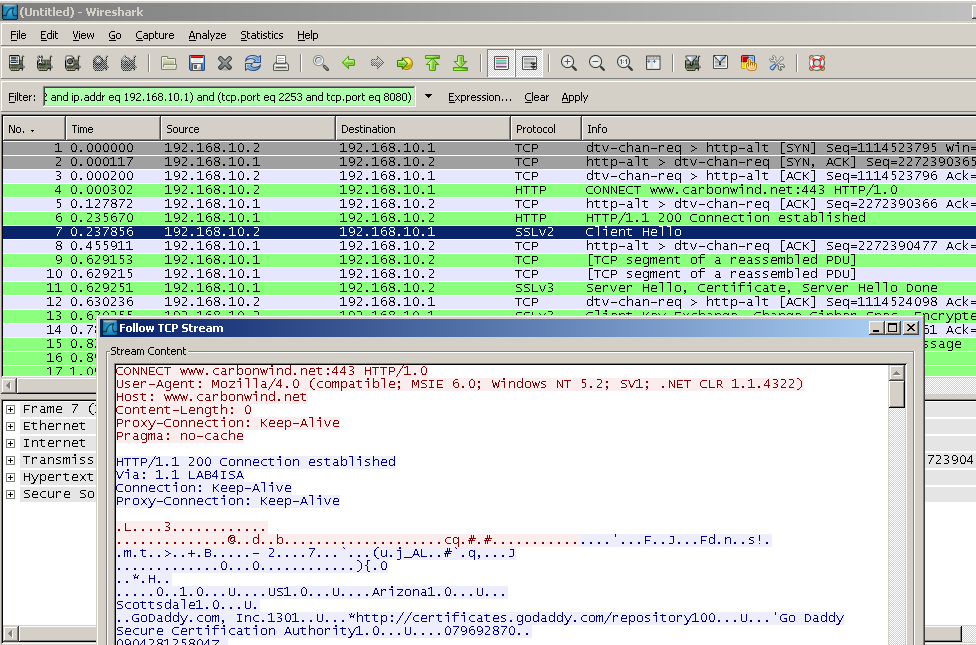976x645 pixels.
Task: Close this capture file
Action: coord(225,63)
